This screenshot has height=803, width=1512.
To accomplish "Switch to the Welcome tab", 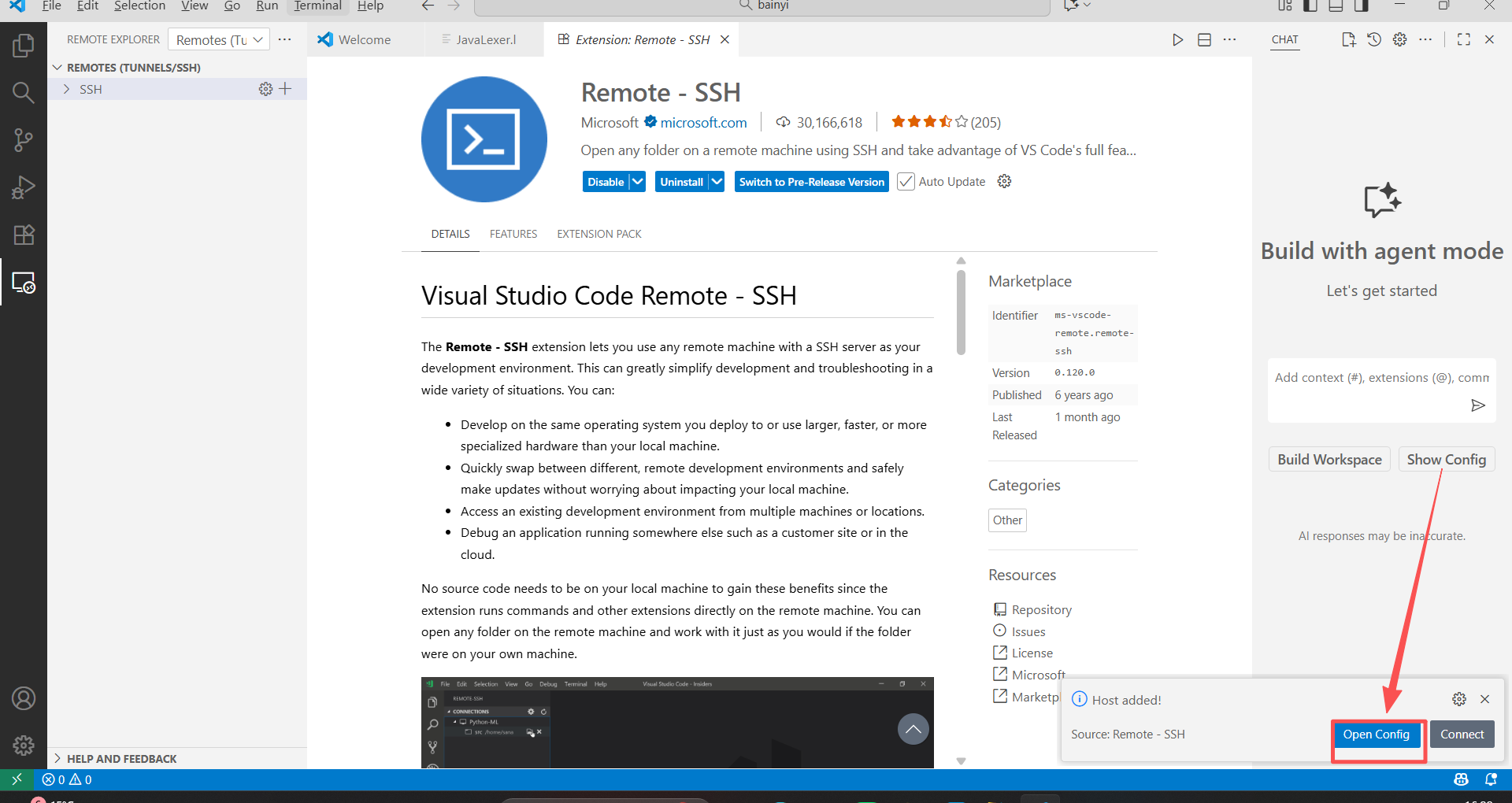I will pyautogui.click(x=365, y=39).
